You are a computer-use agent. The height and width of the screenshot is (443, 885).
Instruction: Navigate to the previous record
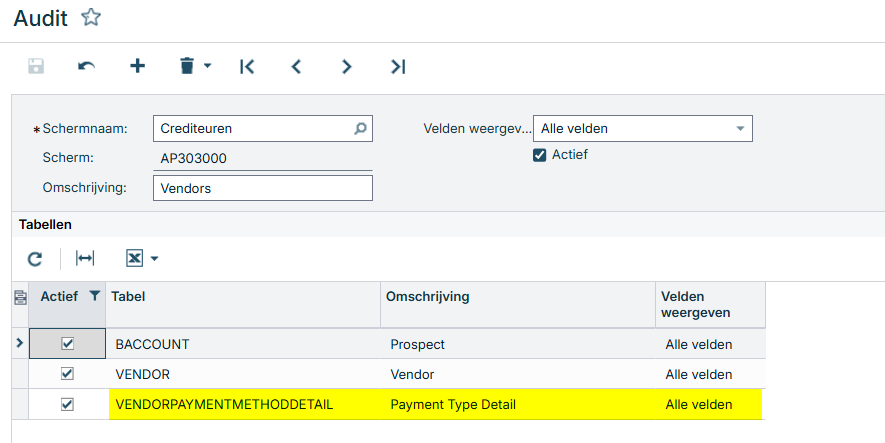point(296,66)
